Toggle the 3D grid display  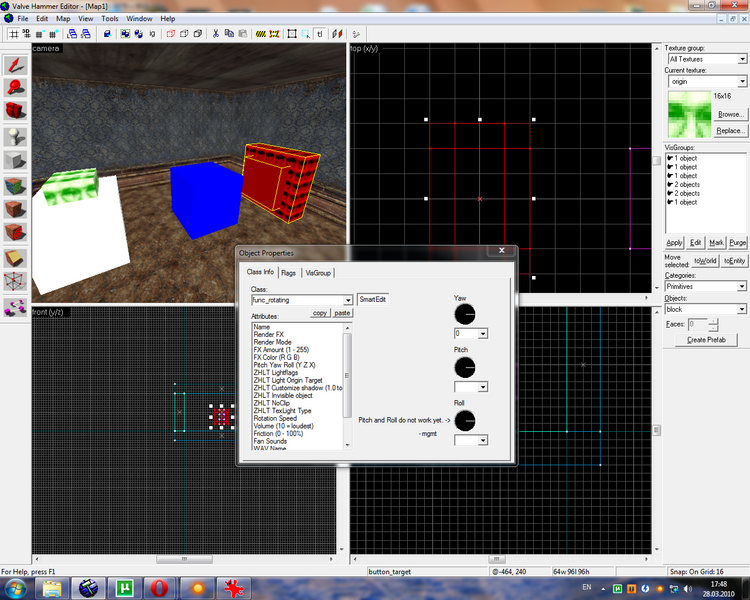tap(26, 34)
